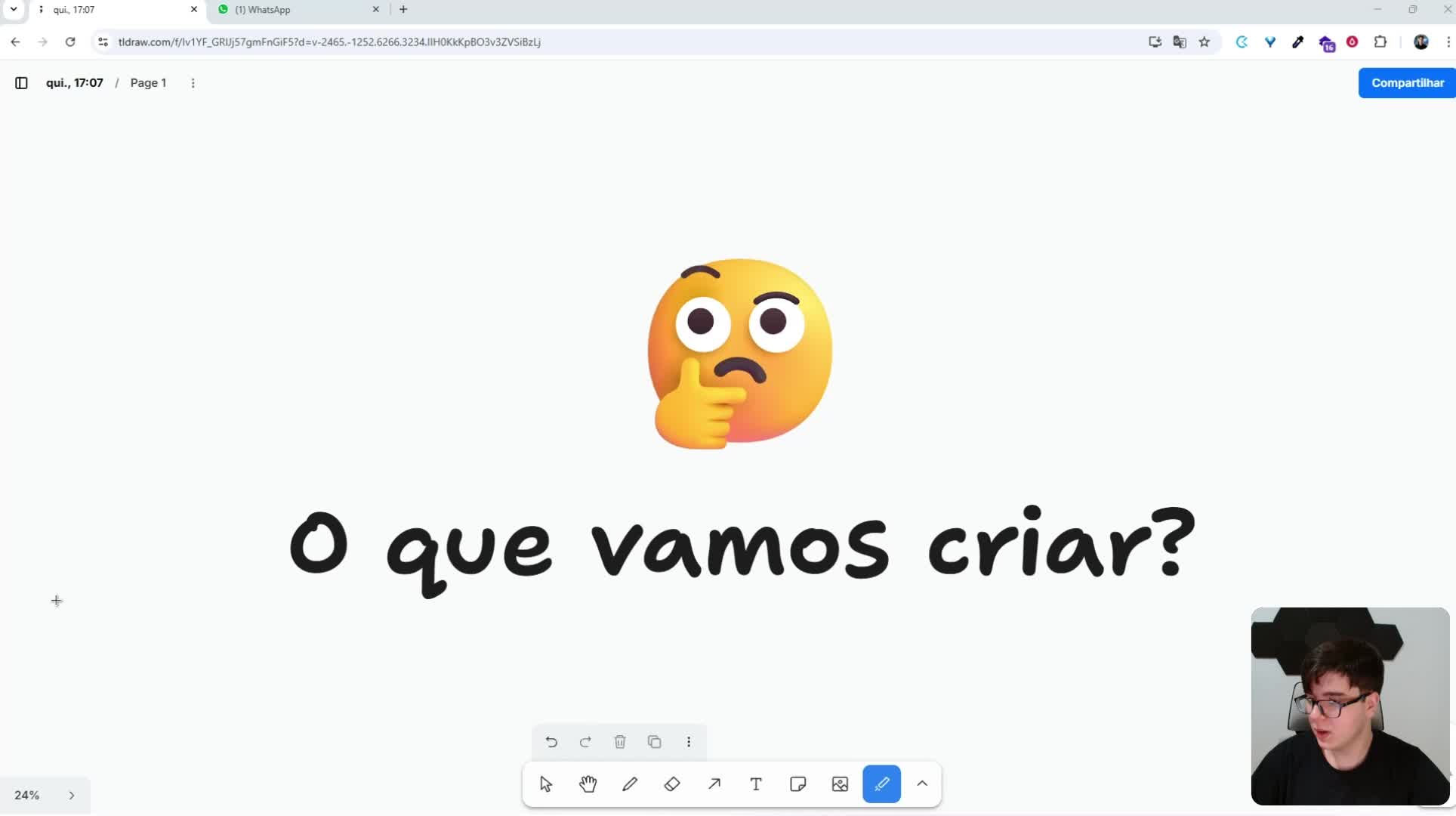Toggle the bookmark star for this page

click(1205, 42)
